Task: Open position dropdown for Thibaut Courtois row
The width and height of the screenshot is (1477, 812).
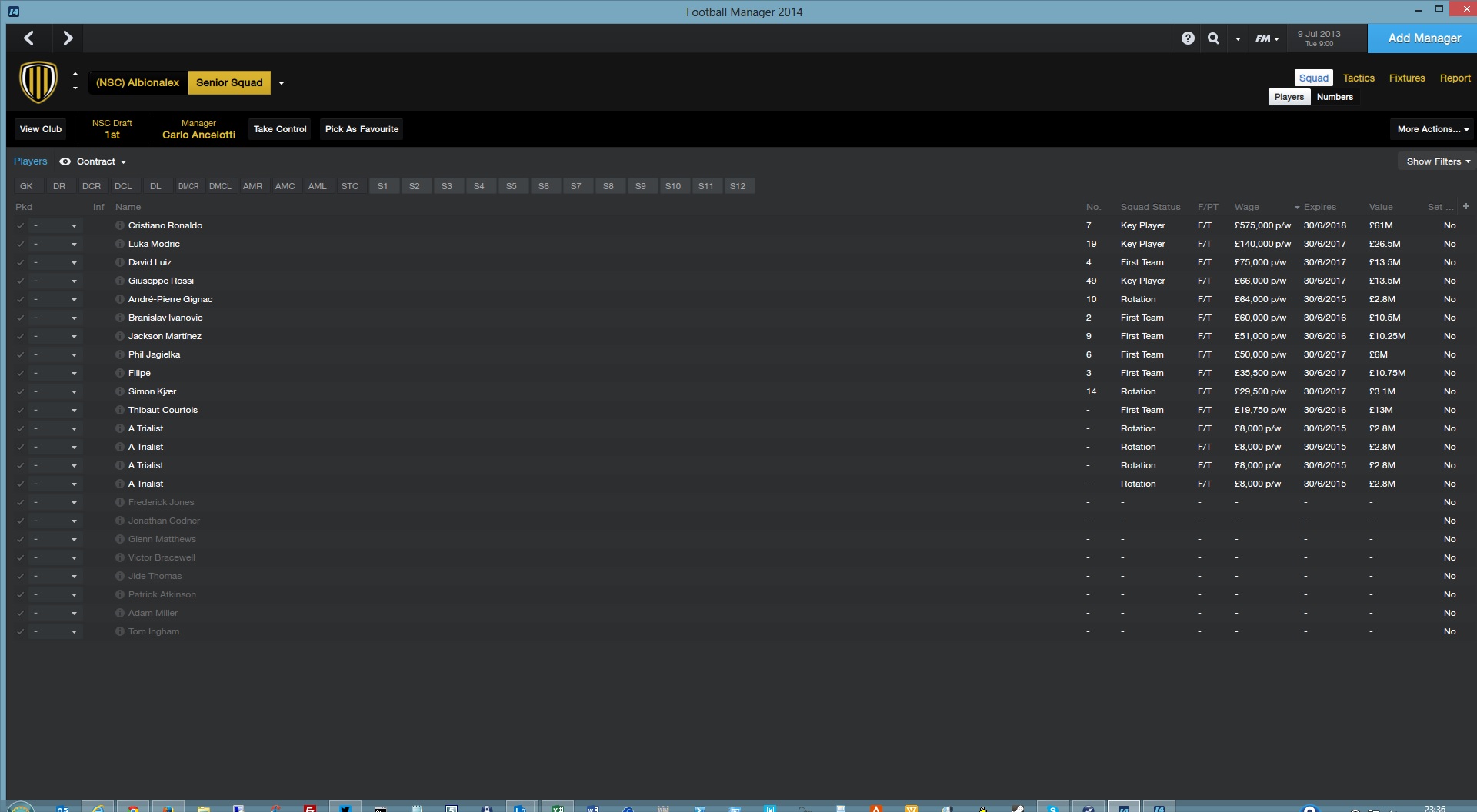Action: [55, 410]
